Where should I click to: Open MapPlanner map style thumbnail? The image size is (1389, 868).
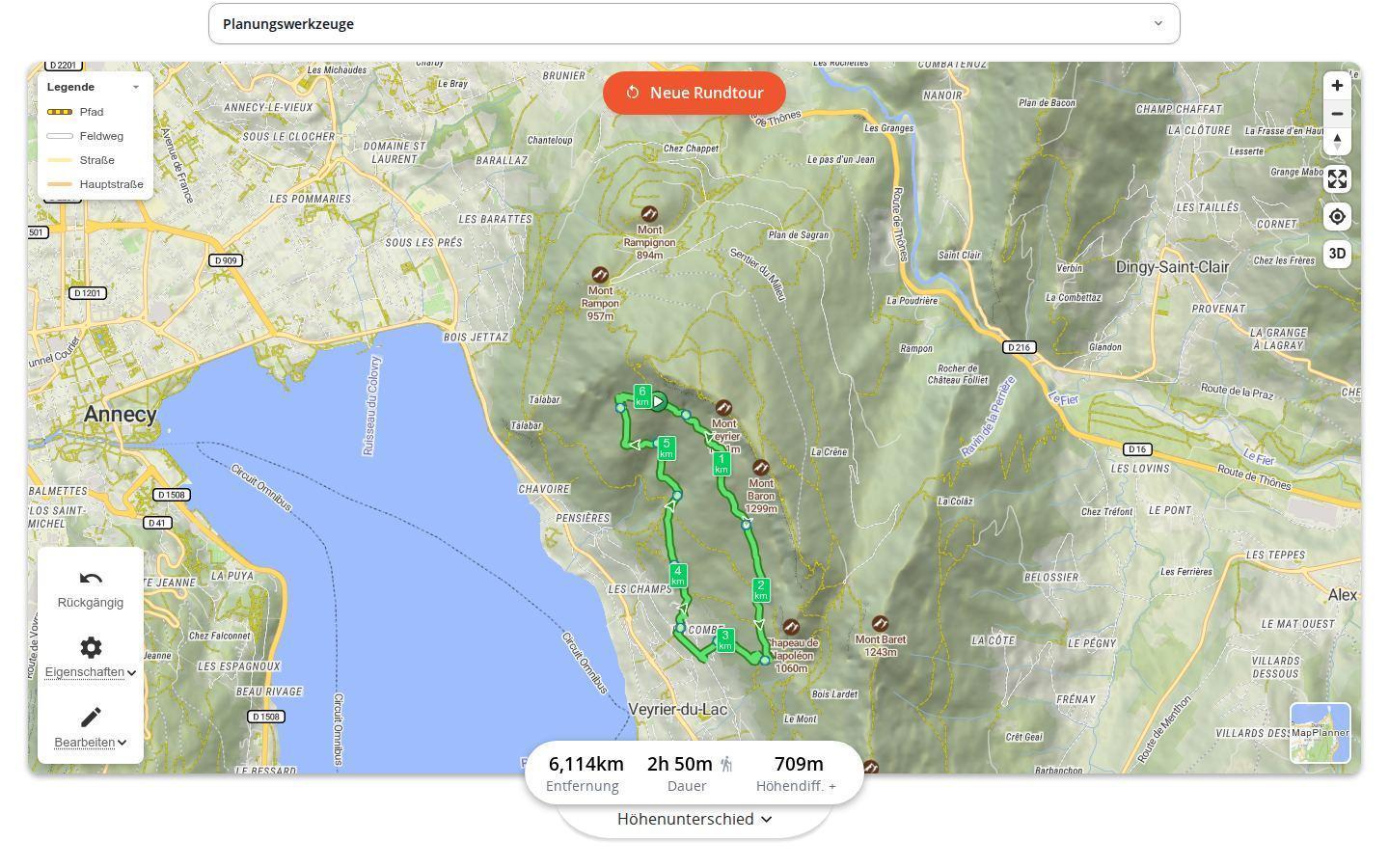1321,733
